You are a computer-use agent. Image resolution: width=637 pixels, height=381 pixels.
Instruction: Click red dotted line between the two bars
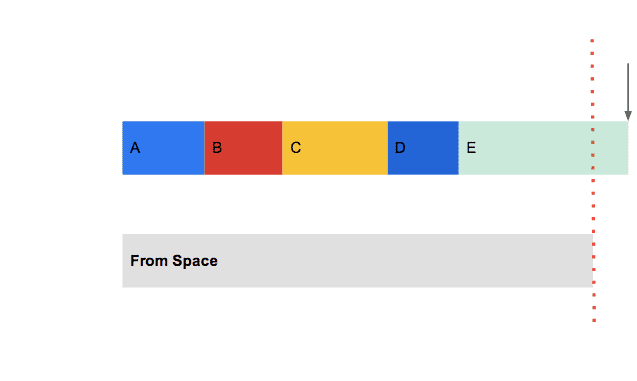click(x=593, y=204)
